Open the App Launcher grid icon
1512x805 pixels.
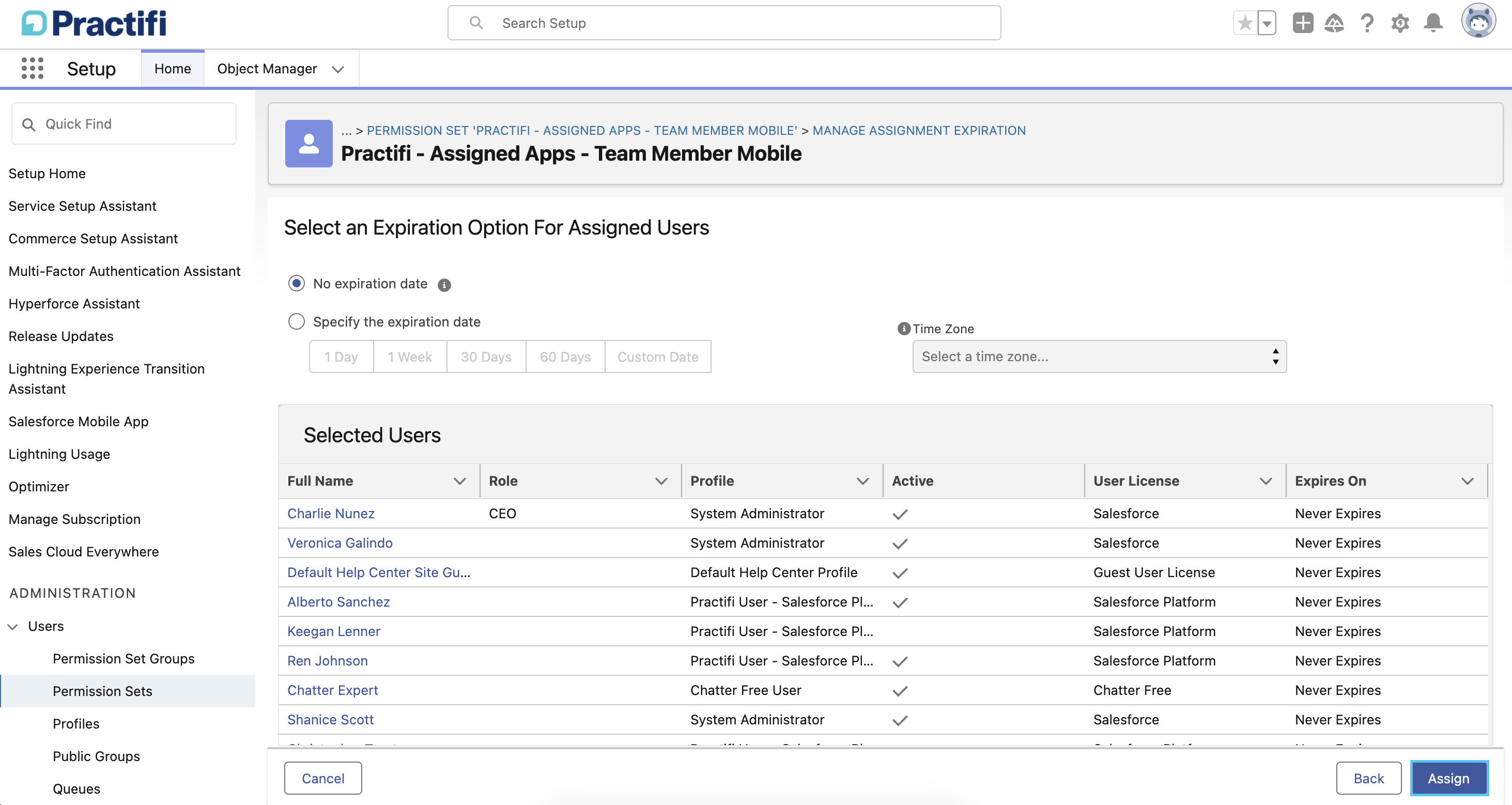point(32,68)
